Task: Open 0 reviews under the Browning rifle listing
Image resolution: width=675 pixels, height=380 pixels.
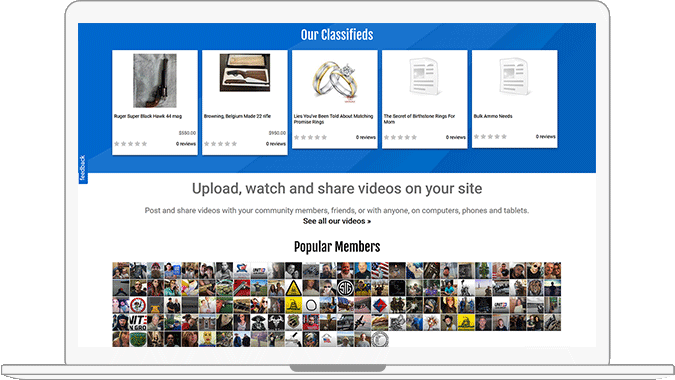Action: tap(276, 144)
